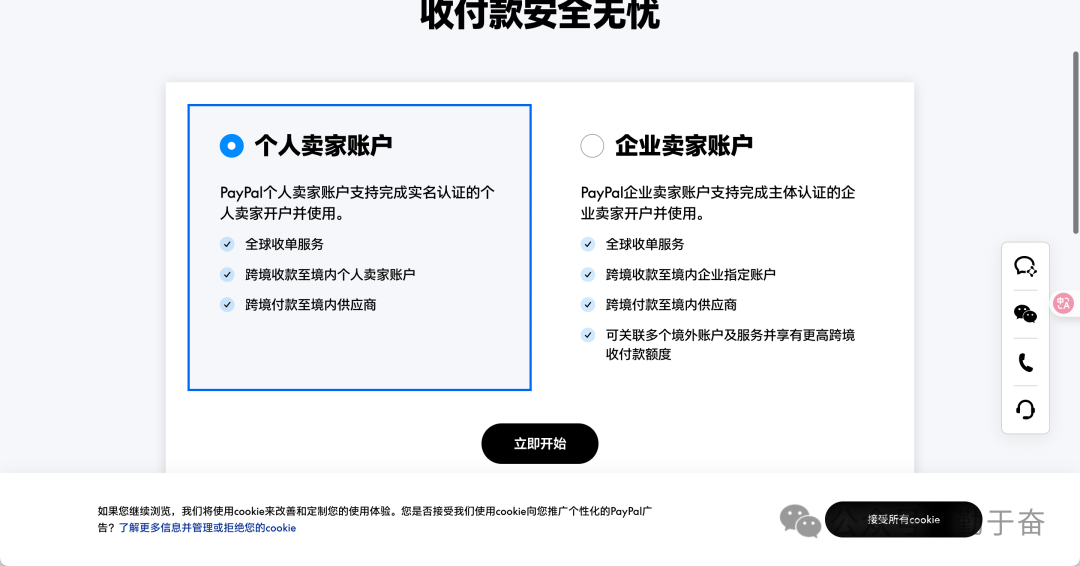This screenshot has width=1080, height=566.
Task: Click the phone icon in side panel
Action: (x=1026, y=362)
